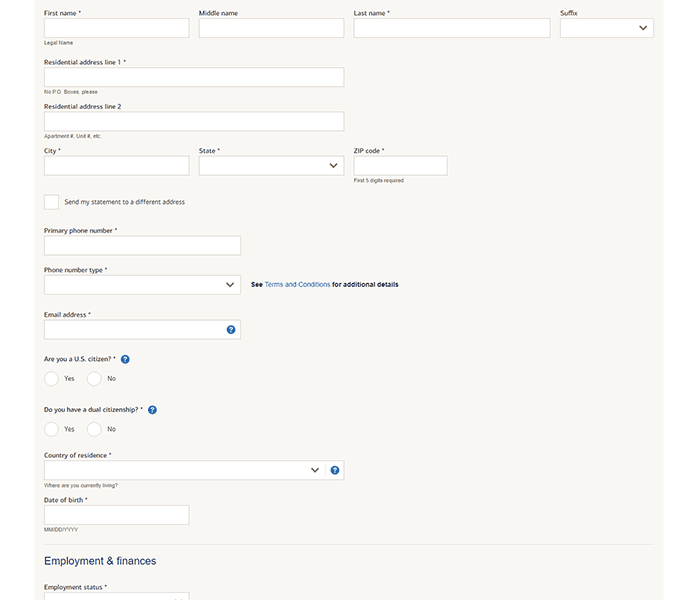
Task: Select Yes for U.S. citizen
Action: click(x=51, y=379)
